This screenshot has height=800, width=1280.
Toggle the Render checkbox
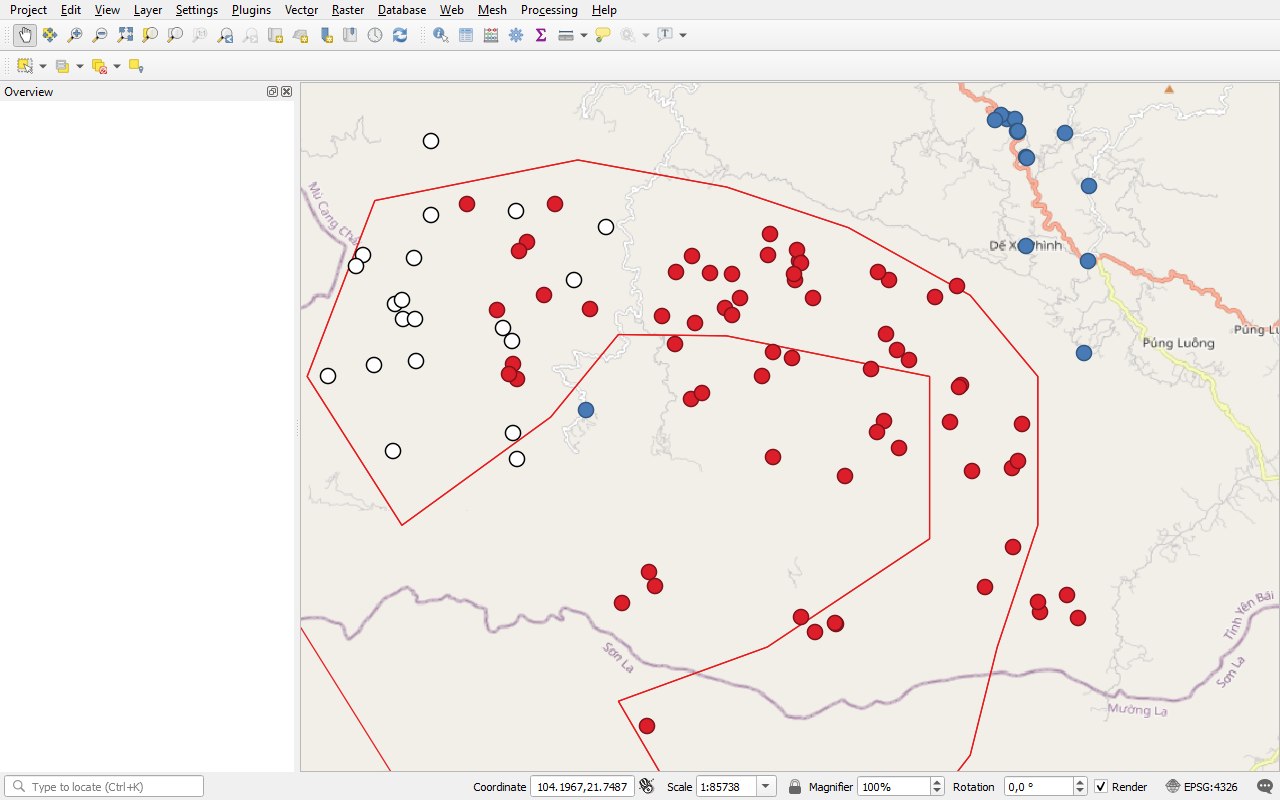(1101, 787)
